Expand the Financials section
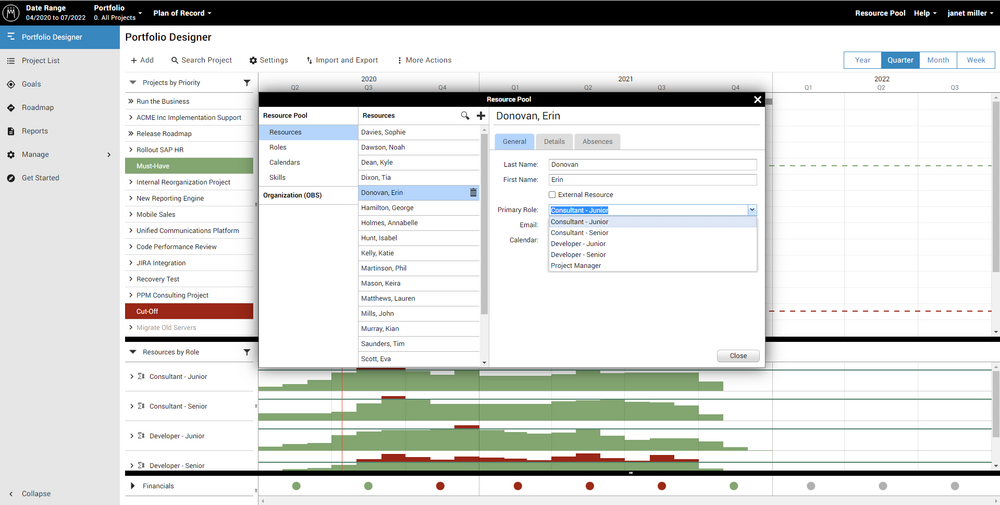 click(x=132, y=486)
